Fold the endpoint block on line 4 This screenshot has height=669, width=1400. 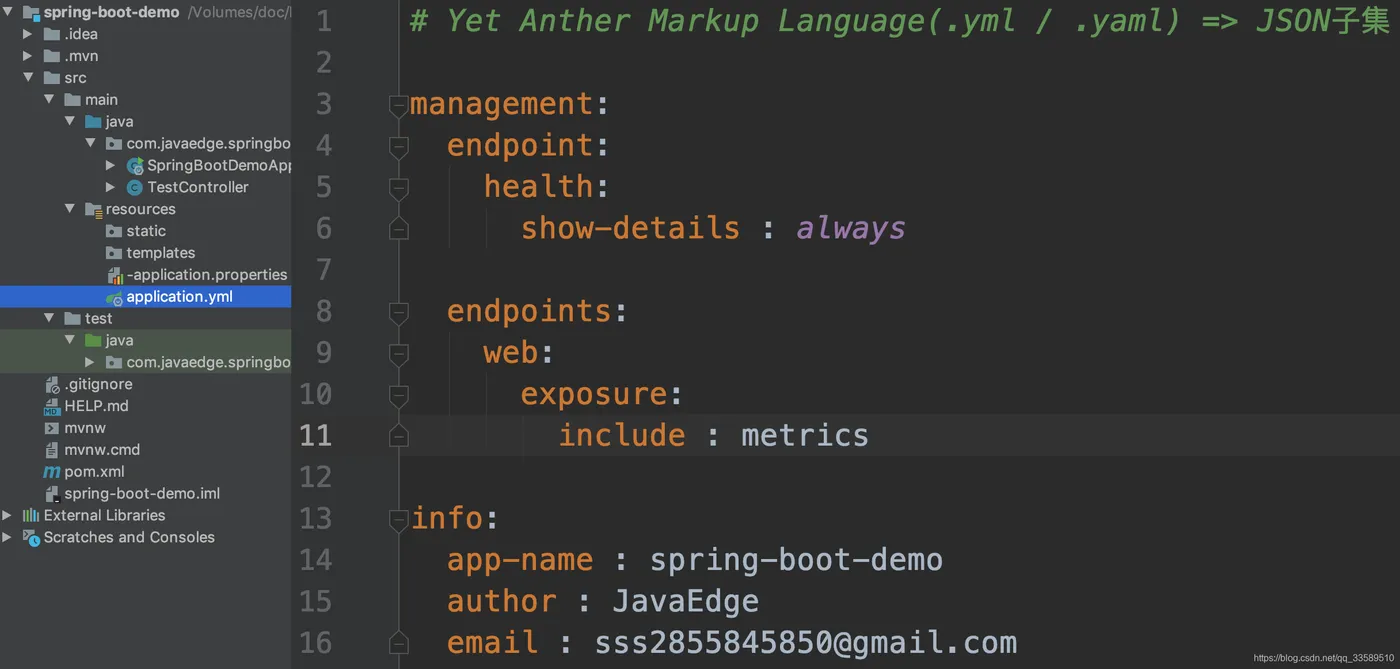pos(398,146)
